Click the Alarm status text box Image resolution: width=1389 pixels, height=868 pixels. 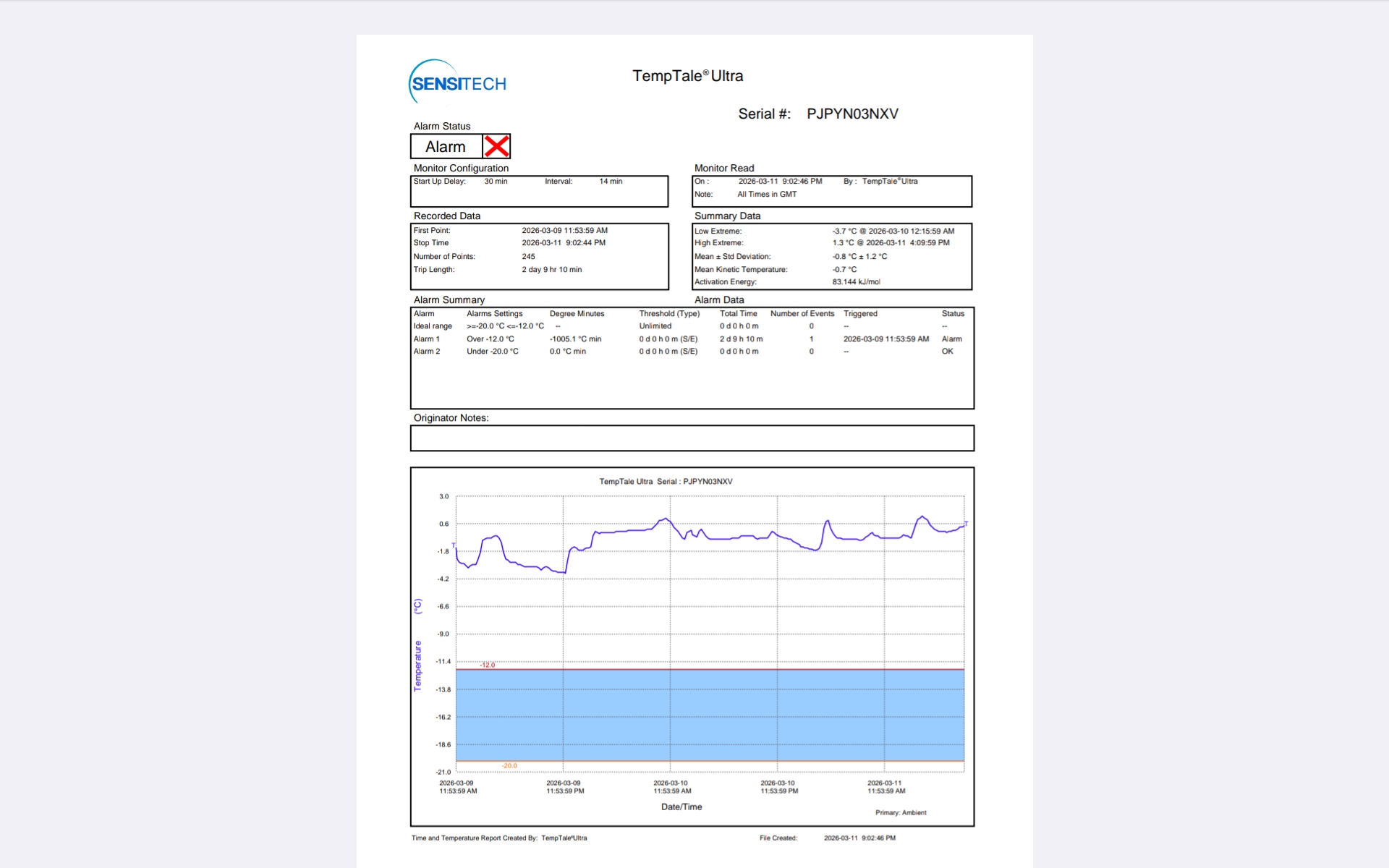click(446, 147)
